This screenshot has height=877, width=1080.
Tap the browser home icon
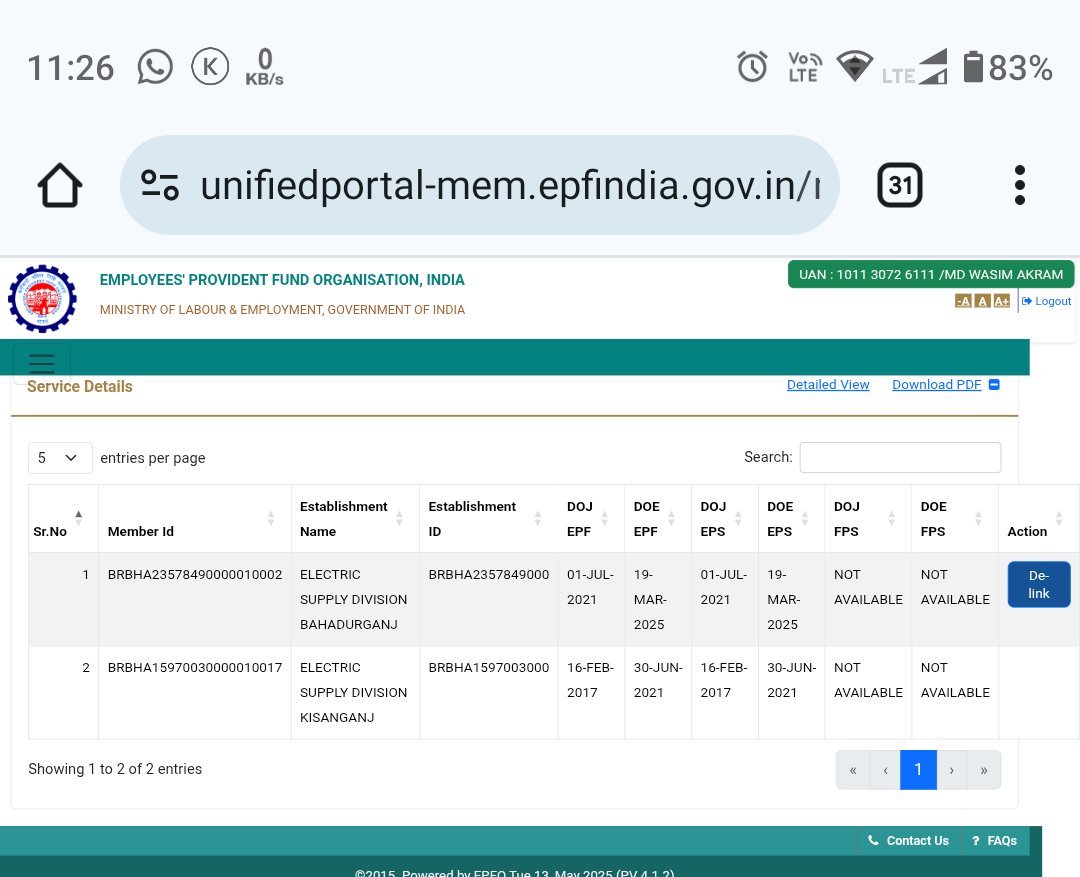[x=60, y=185]
